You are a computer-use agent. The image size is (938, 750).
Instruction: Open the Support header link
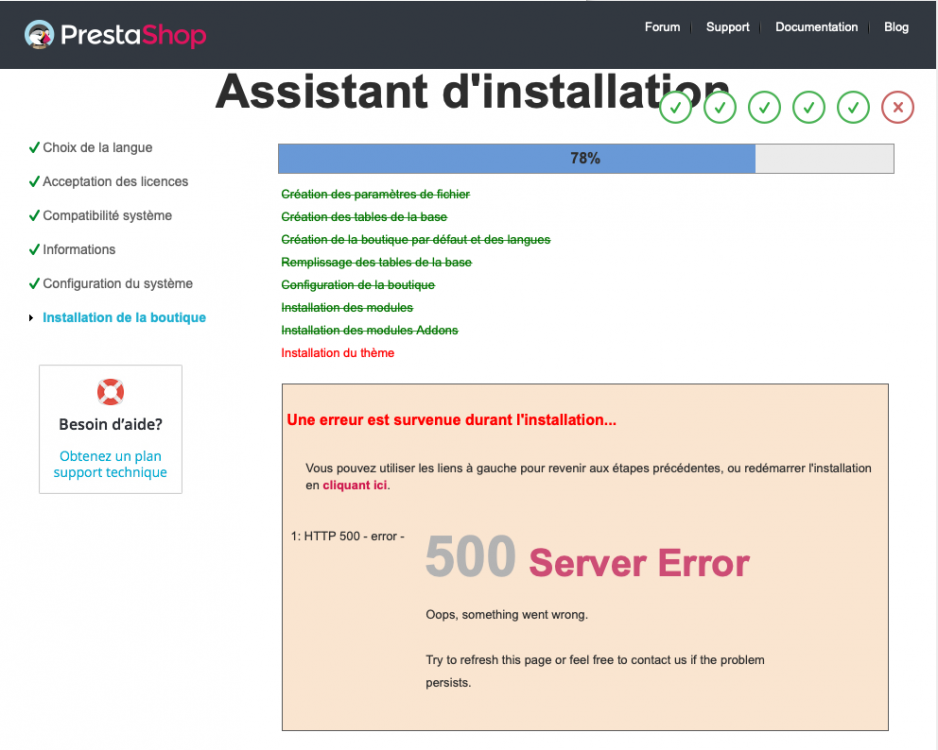coord(727,27)
